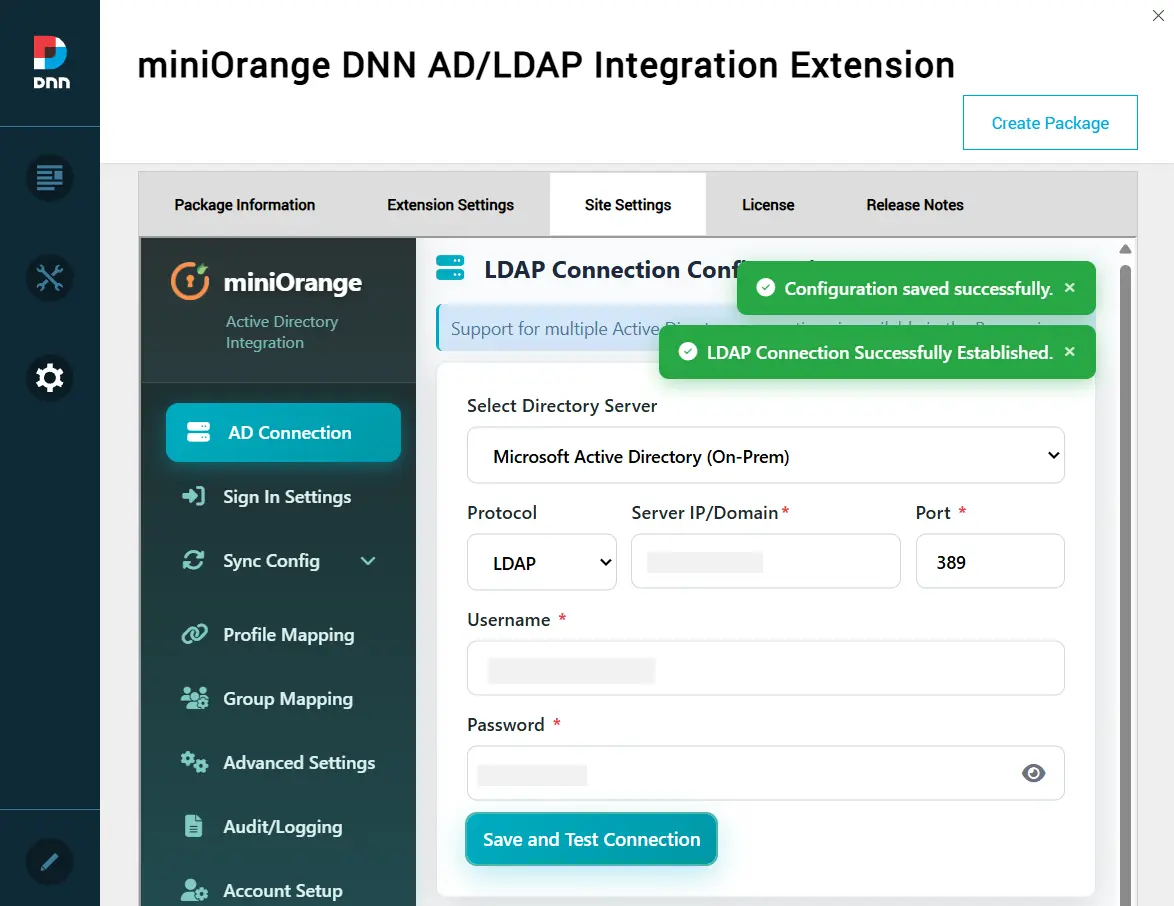
Task: Click the miniOrange DNN AD/LDAP Integration Extension title
Action: tap(546, 65)
